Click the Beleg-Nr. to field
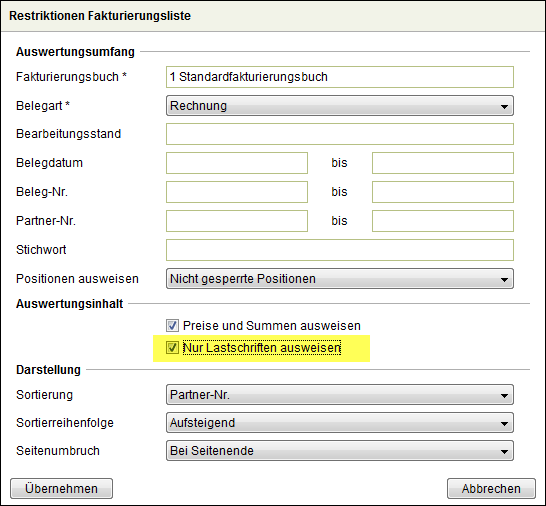 [x=443, y=192]
